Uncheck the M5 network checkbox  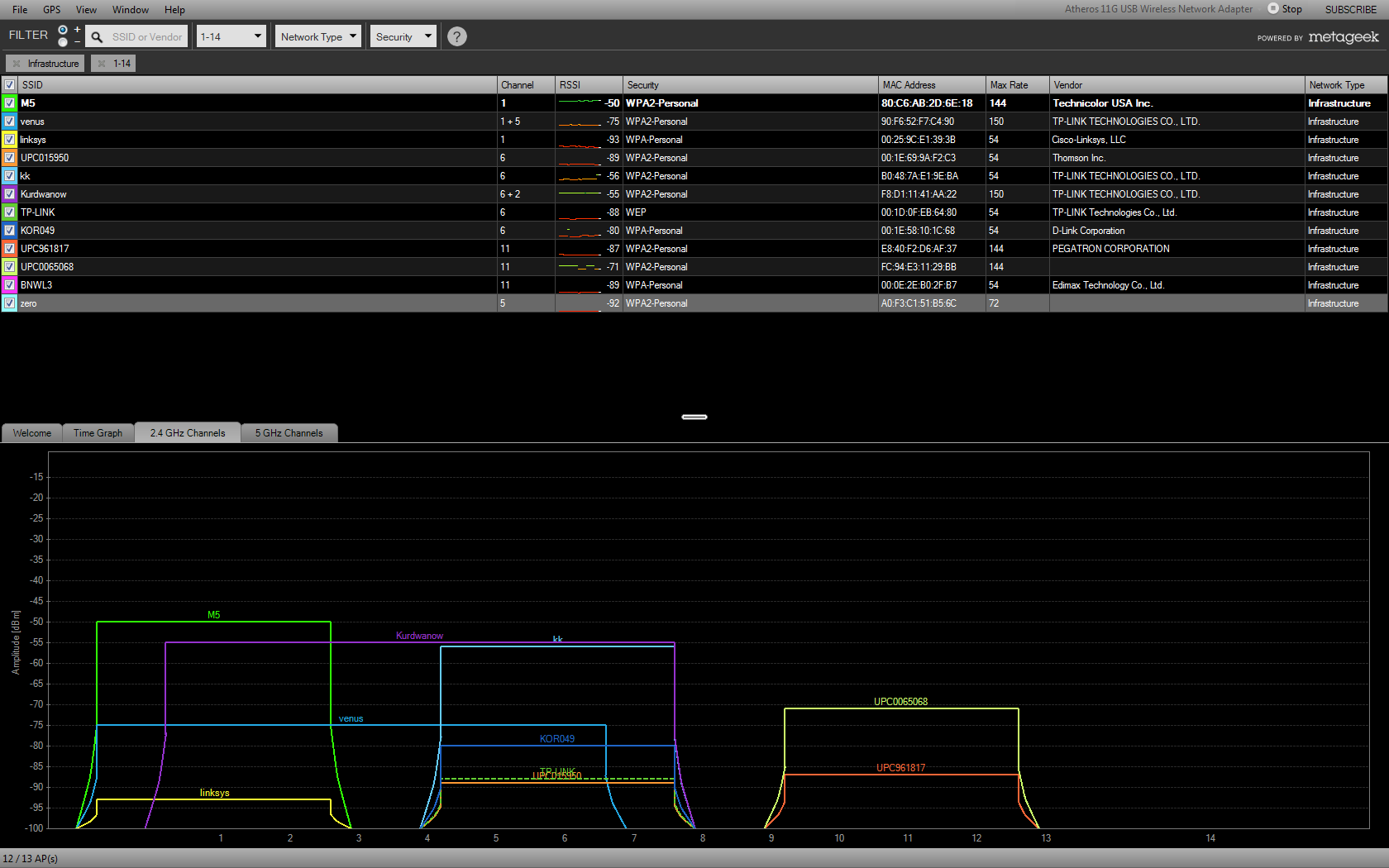(x=9, y=103)
